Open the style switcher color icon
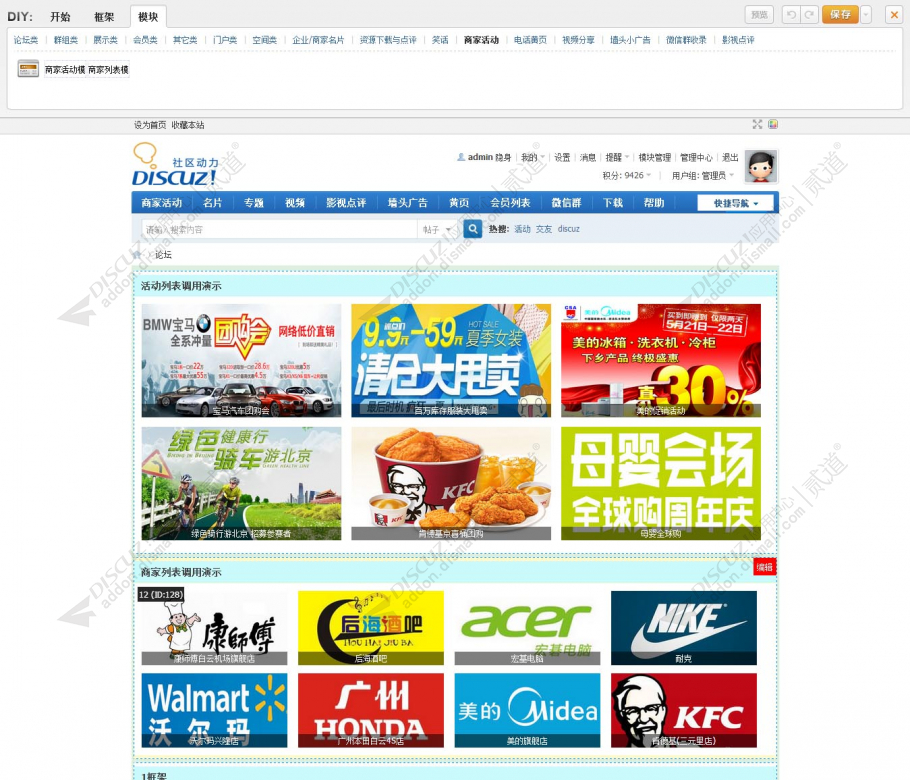910x780 pixels. (772, 124)
